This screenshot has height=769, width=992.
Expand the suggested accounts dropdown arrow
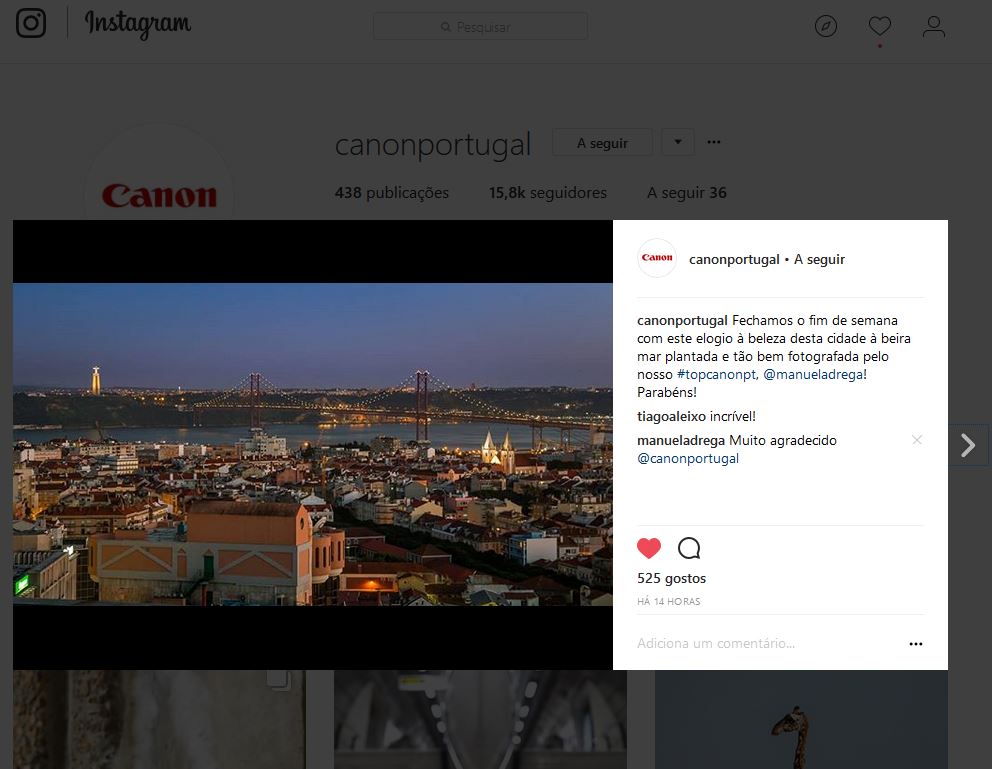678,142
